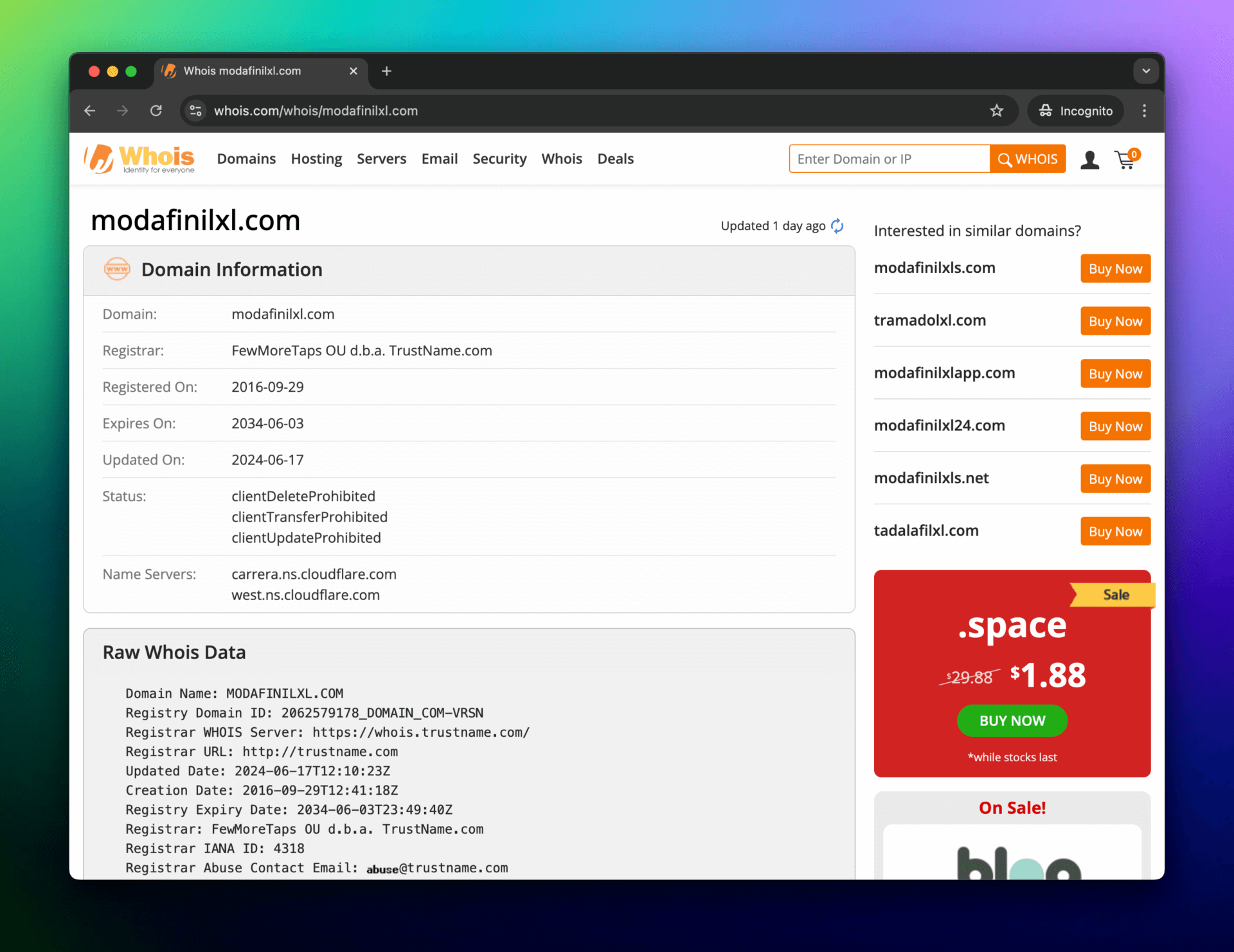1234x952 pixels.
Task: Click green BUY NOW in .space ad
Action: [x=1012, y=721]
